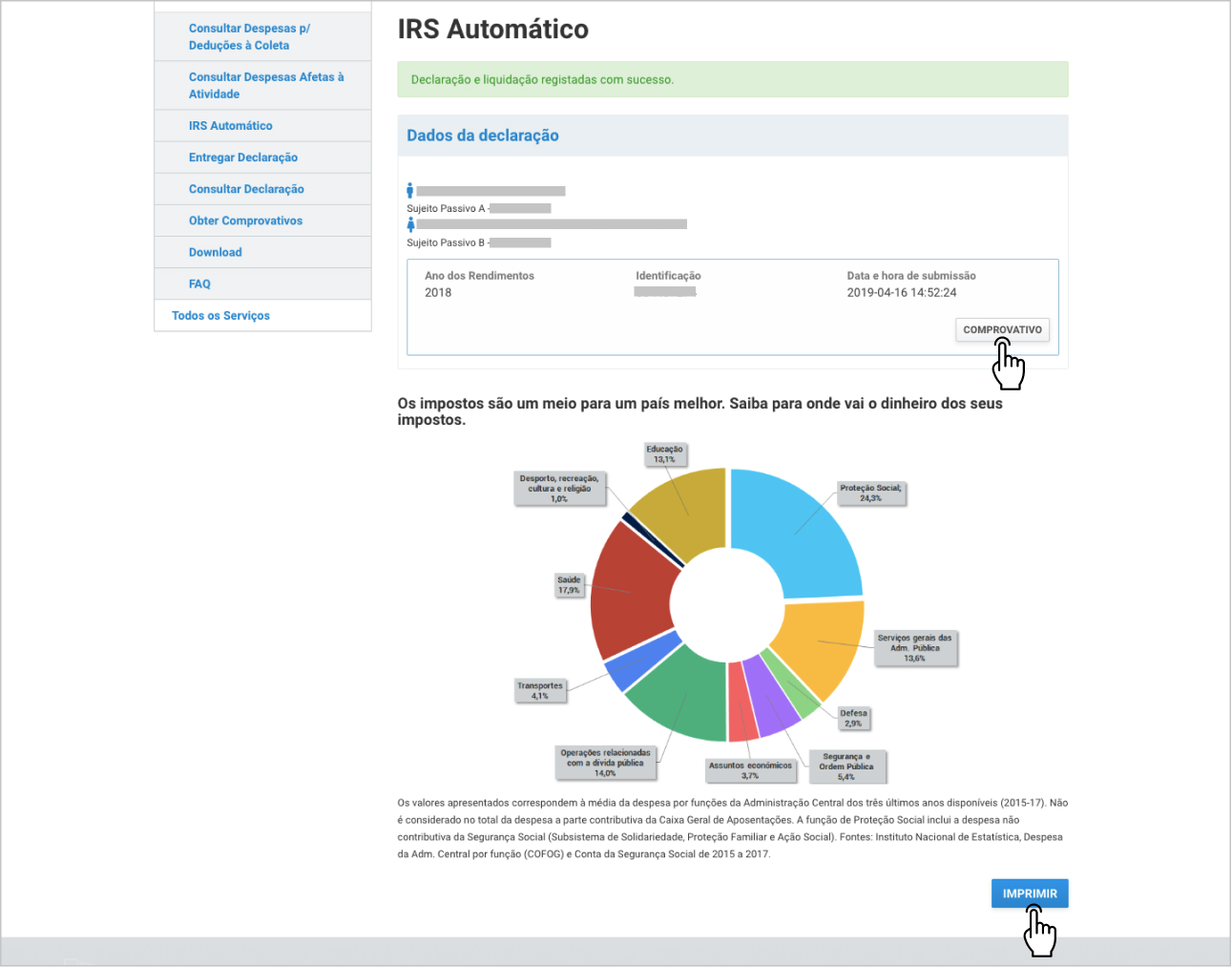Image resolution: width=1232 pixels, height=967 pixels.
Task: Open Consultar Despesas p/ Deduções à Coleta
Action: click(249, 37)
